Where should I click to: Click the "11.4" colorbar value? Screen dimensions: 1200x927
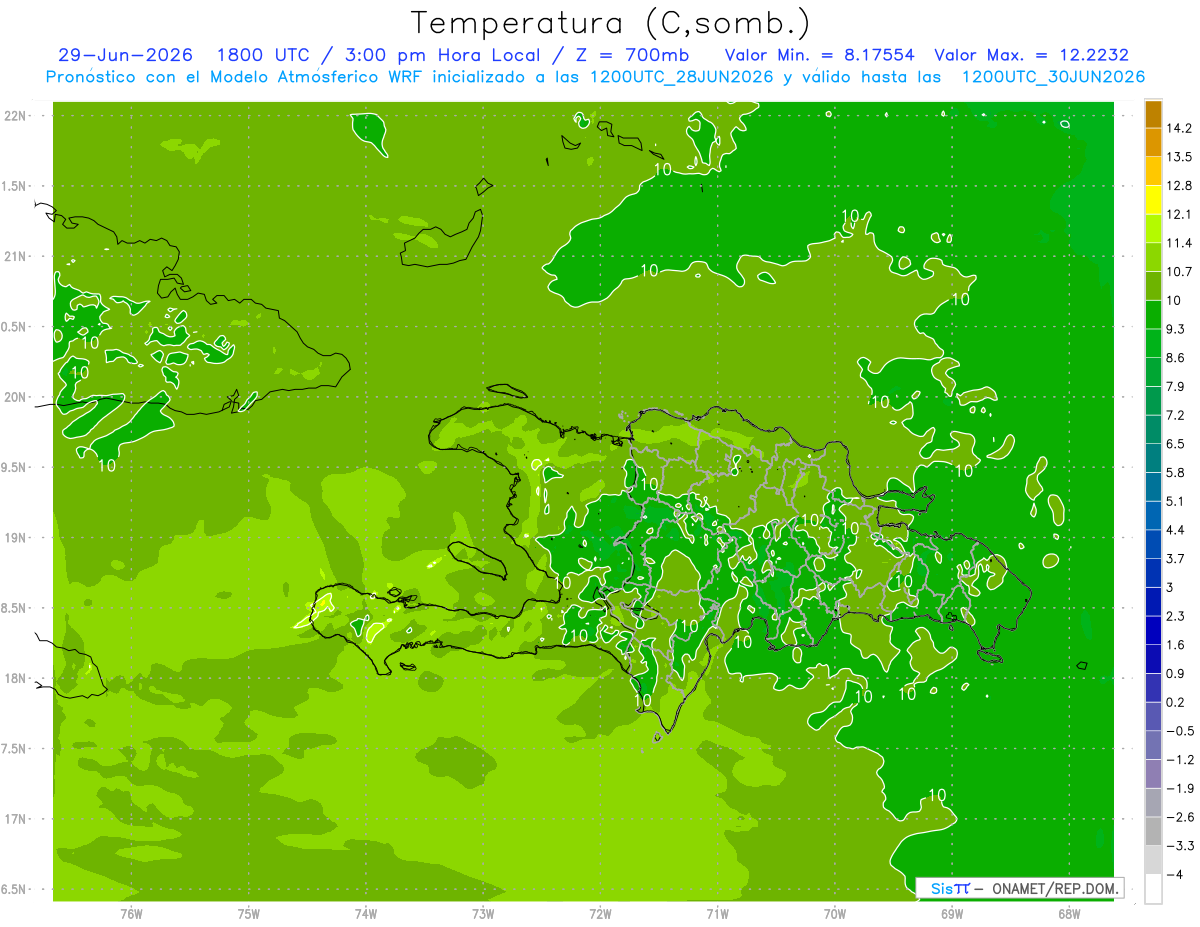click(1178, 243)
